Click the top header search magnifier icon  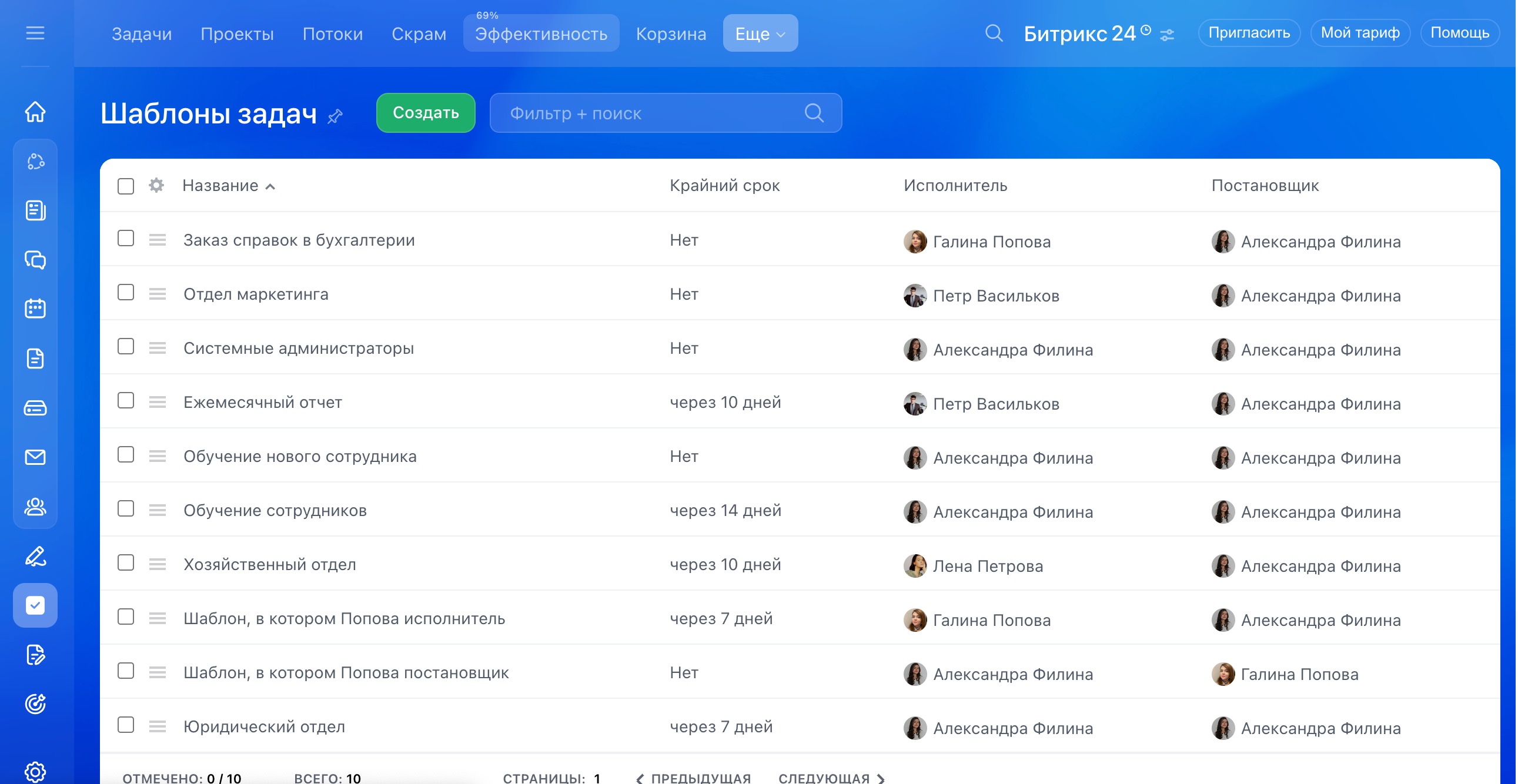(994, 33)
